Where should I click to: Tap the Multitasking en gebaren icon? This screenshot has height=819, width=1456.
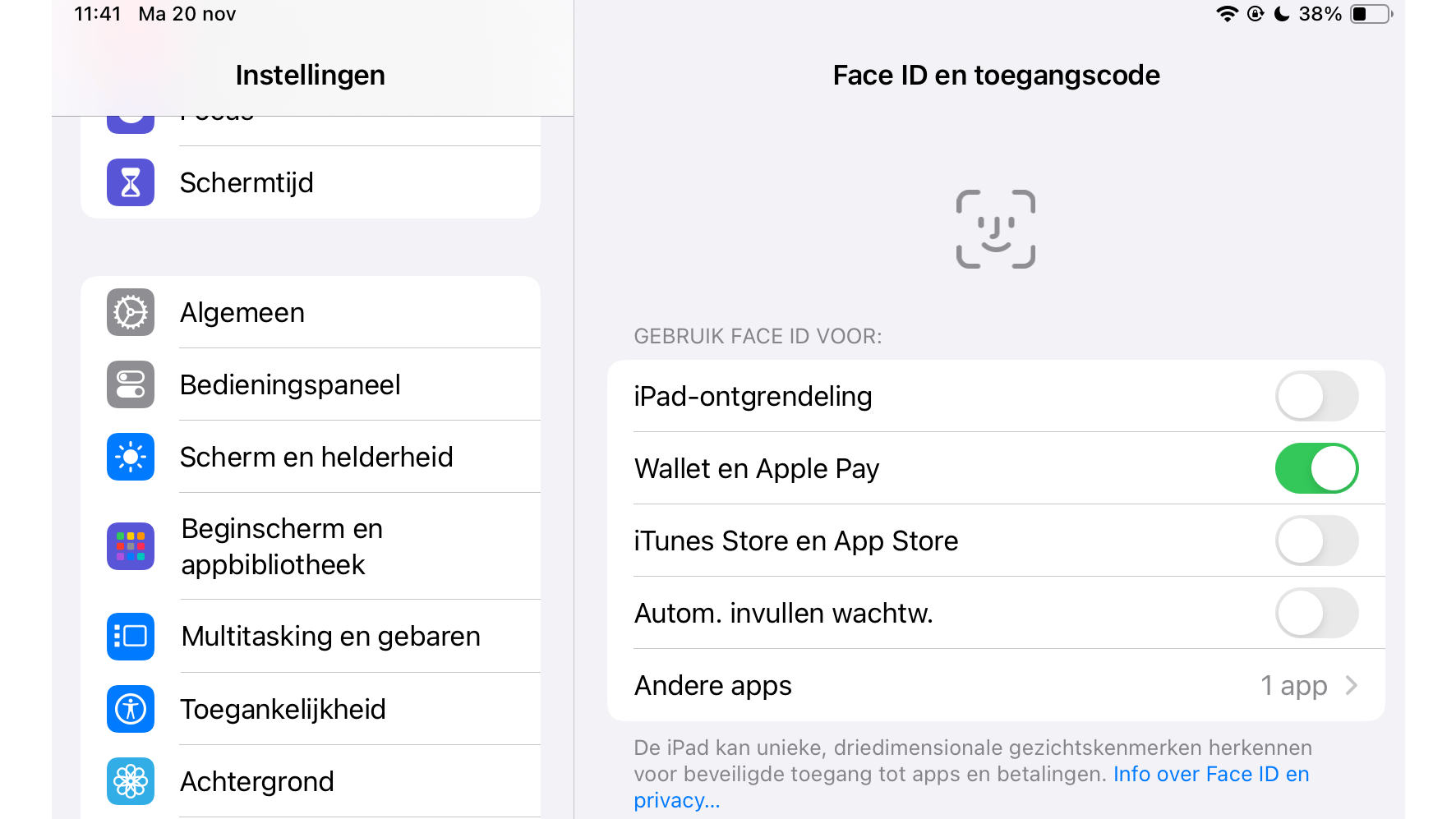[131, 637]
